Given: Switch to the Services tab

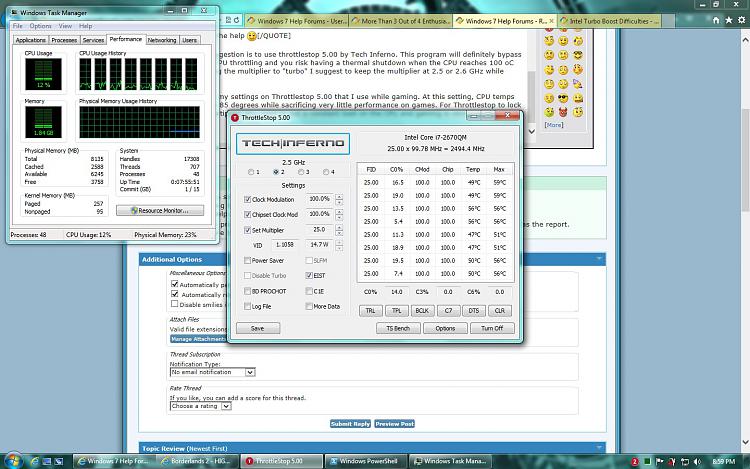Looking at the screenshot, I should click(93, 40).
